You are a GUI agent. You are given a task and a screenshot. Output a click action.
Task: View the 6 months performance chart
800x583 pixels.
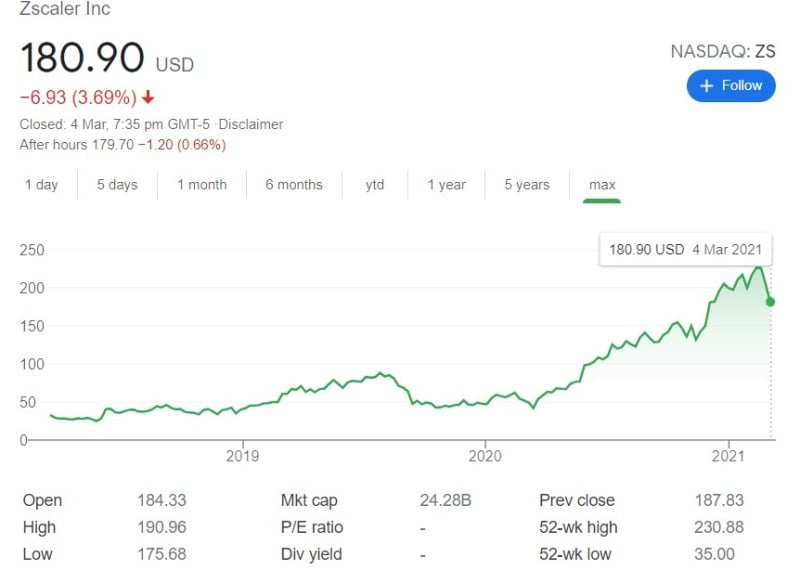(x=294, y=184)
